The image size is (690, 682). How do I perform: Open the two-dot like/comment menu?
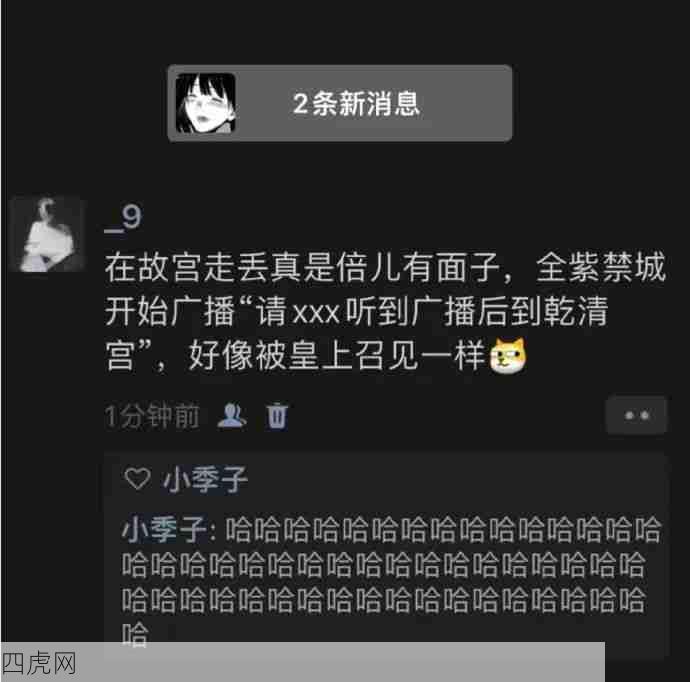point(636,415)
